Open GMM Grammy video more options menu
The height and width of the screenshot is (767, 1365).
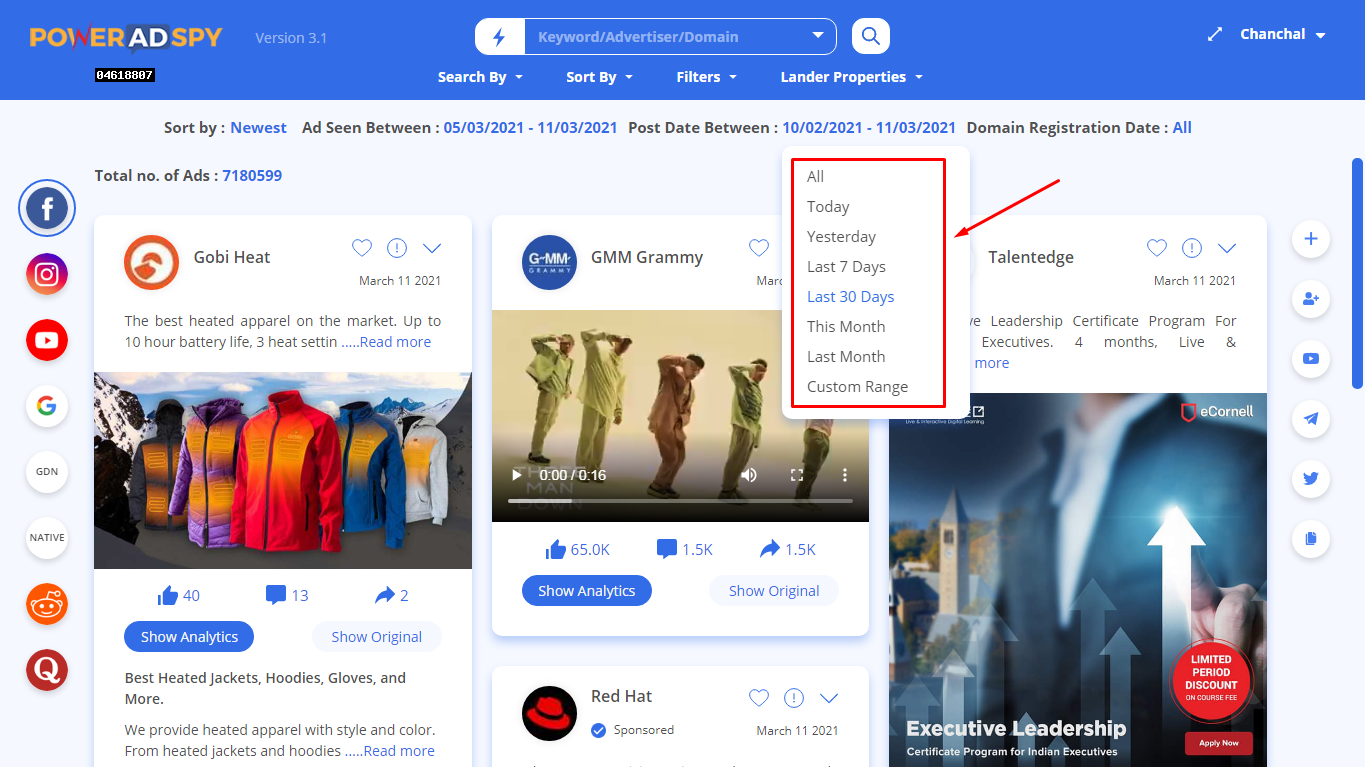tap(845, 475)
